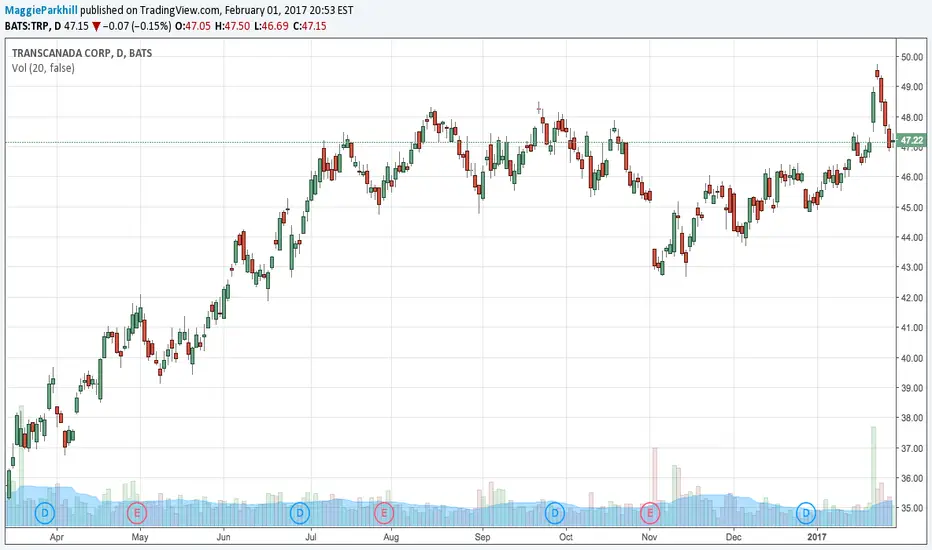
Task: Click the May label on time axis
Action: (140, 538)
